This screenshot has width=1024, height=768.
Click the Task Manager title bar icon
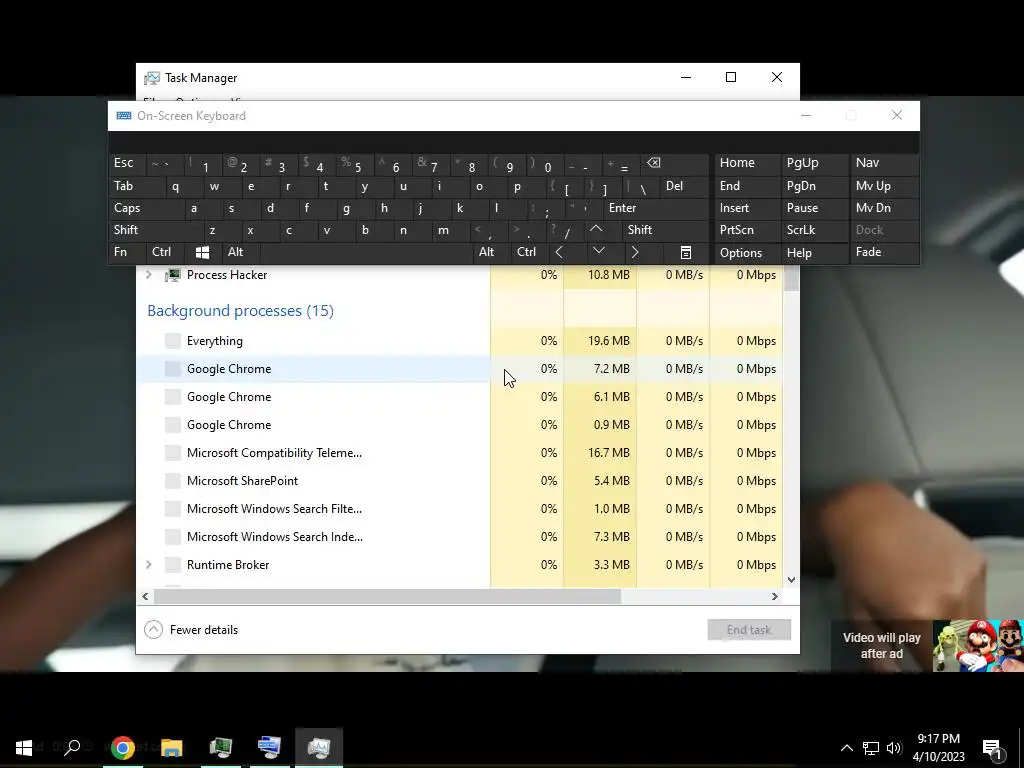(152, 78)
